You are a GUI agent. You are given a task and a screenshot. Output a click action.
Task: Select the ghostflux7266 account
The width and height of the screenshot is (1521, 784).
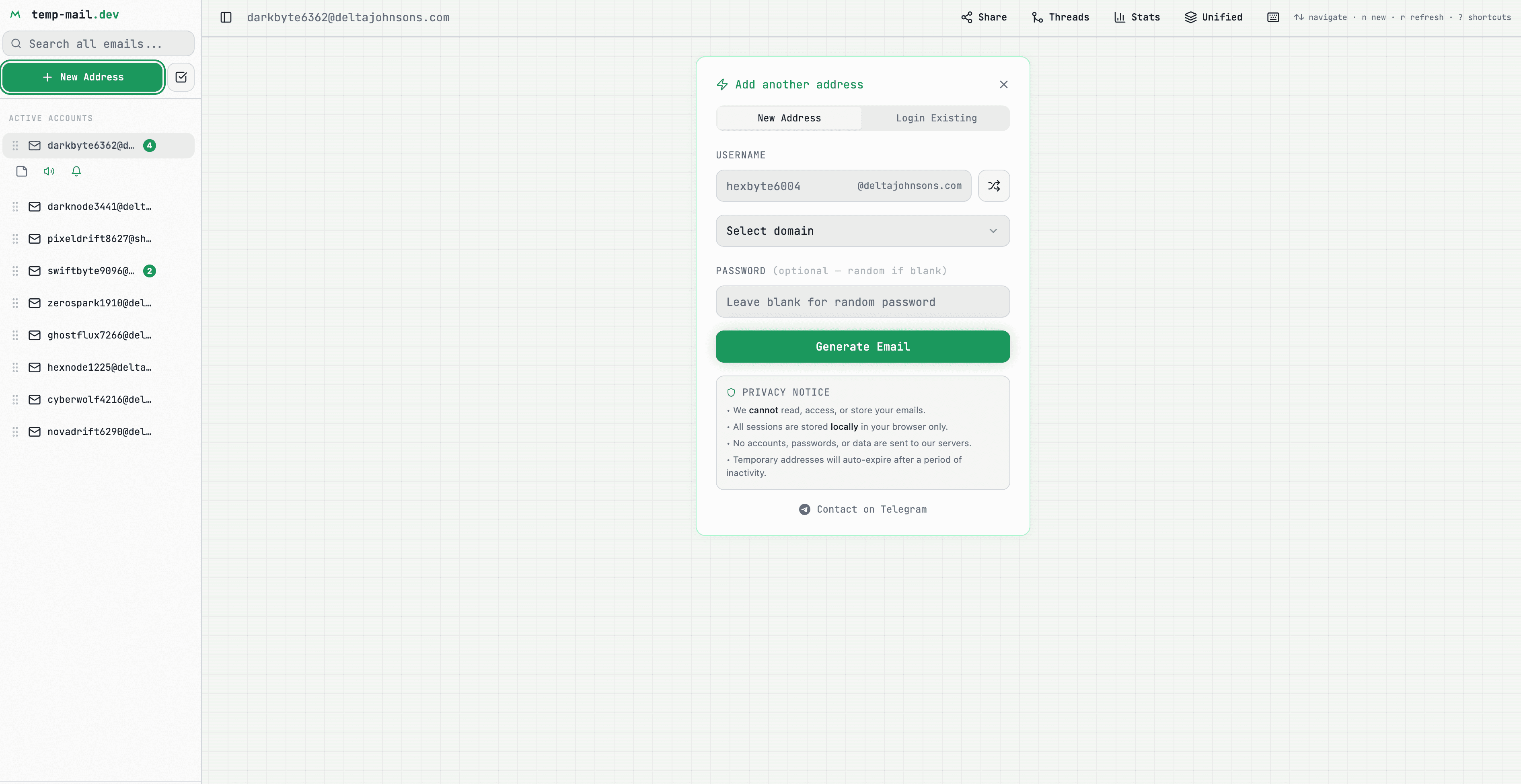(x=99, y=335)
